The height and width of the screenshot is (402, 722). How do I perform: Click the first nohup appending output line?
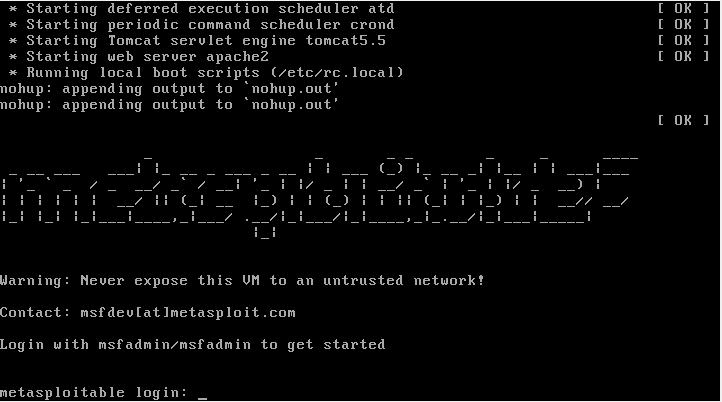point(169,89)
